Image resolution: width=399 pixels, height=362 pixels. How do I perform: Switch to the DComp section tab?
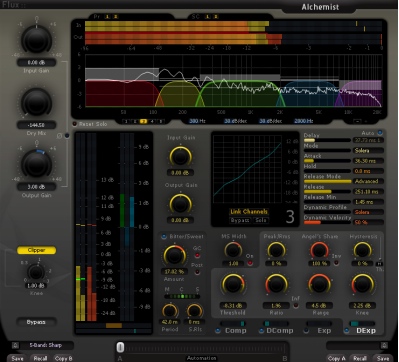(281, 331)
